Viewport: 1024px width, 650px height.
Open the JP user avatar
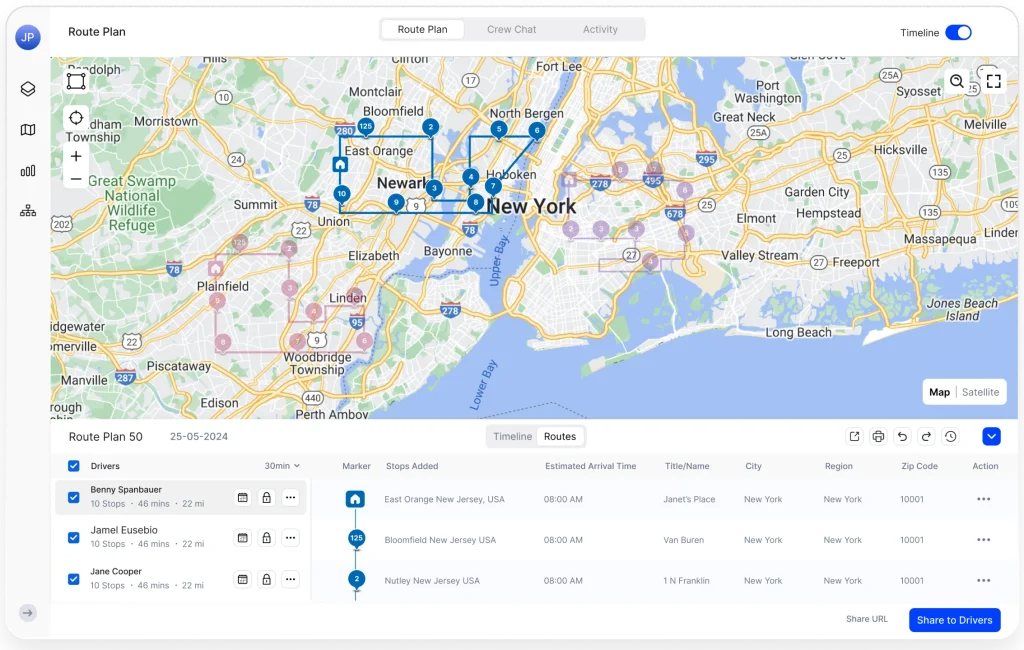point(27,37)
